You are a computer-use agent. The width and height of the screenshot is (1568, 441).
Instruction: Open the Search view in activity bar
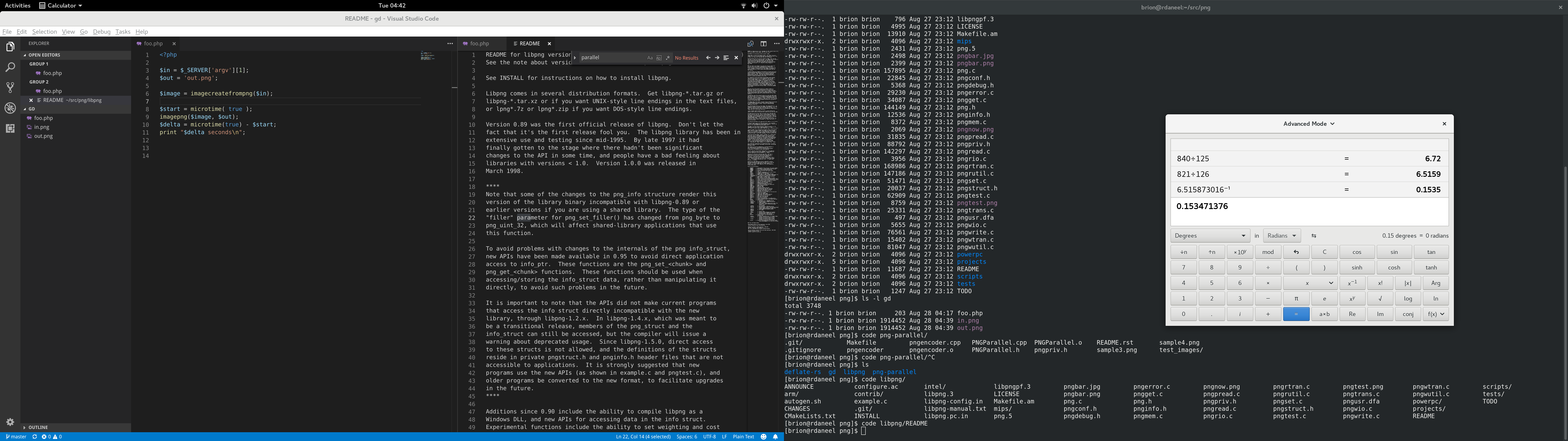coord(10,67)
